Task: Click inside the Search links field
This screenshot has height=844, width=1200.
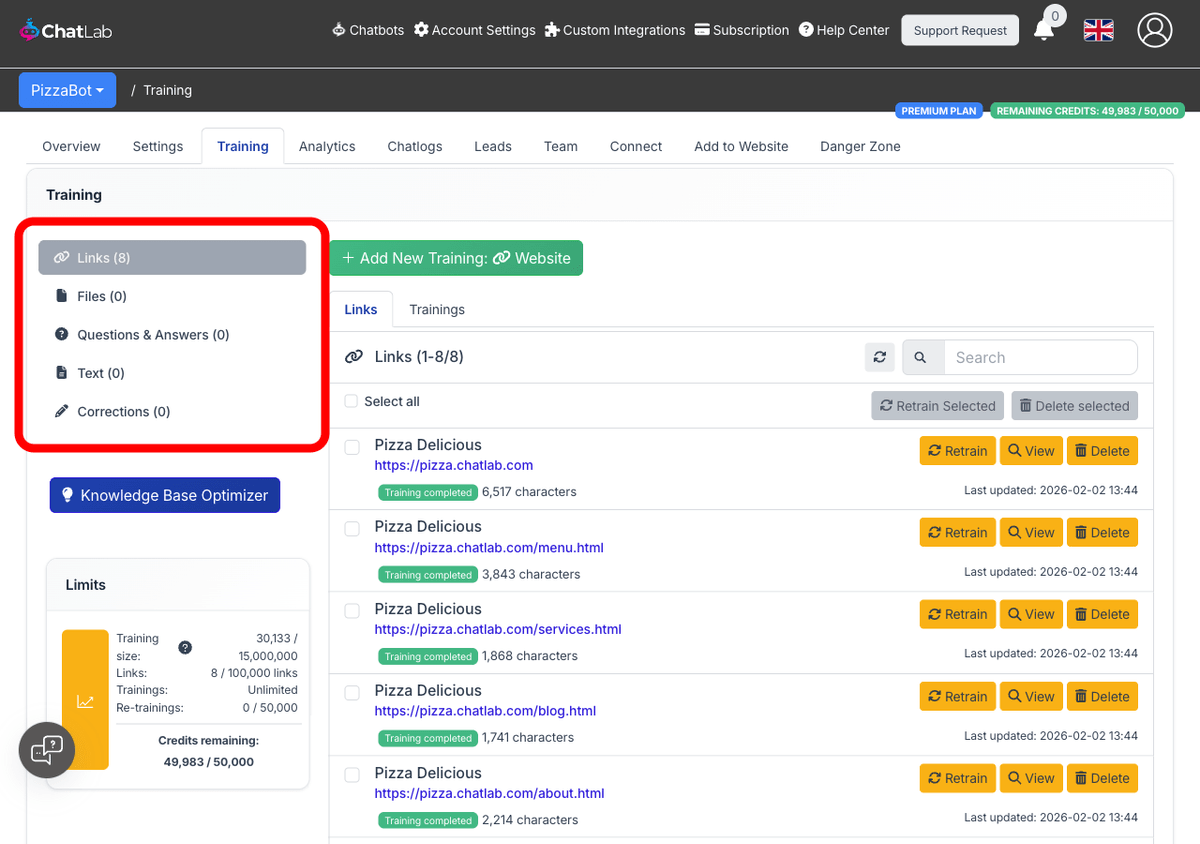Action: point(1040,357)
